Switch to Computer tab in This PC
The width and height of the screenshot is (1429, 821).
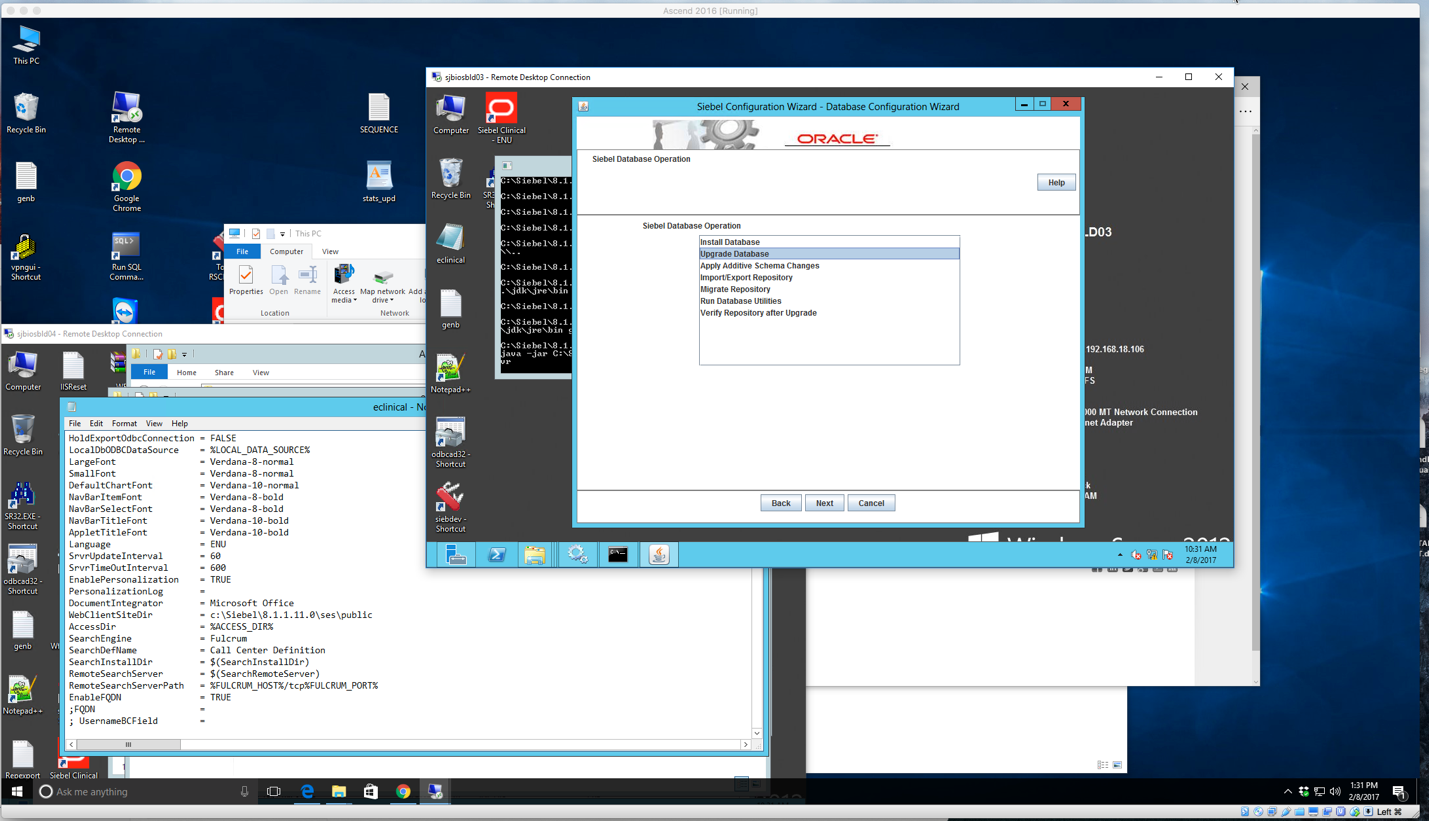pos(286,252)
